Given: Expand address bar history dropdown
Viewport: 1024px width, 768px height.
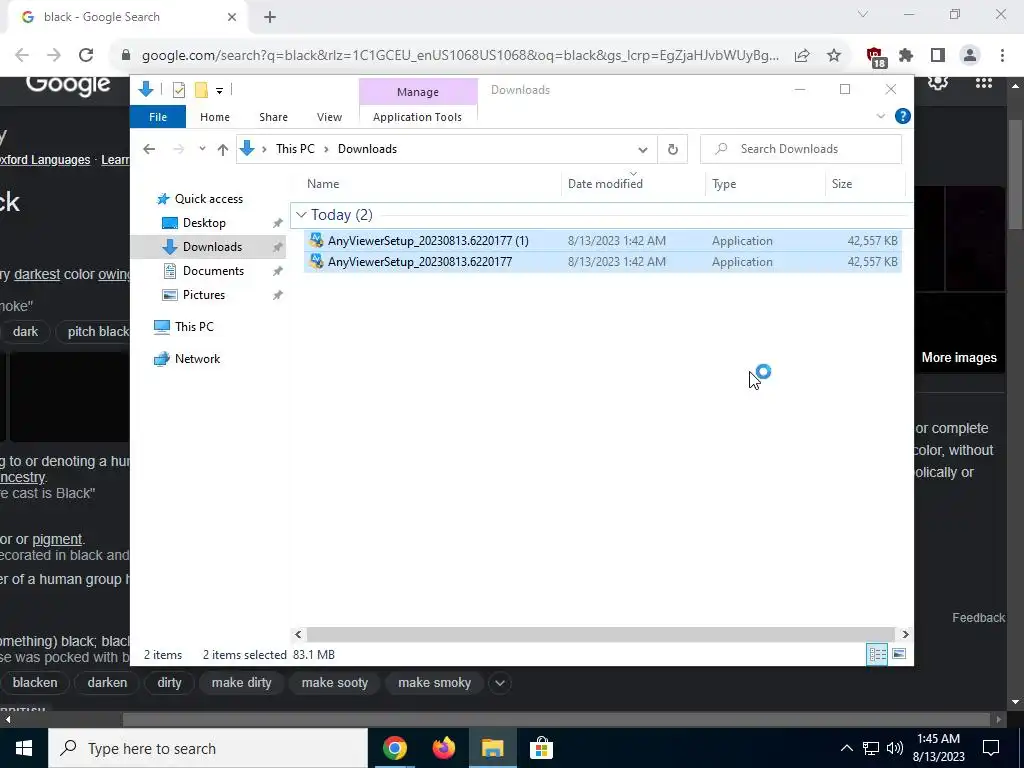Looking at the screenshot, I should coord(643,150).
